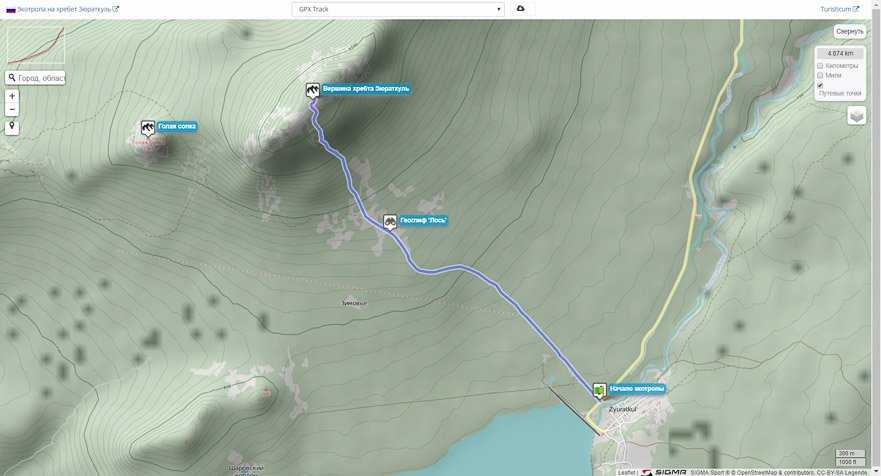Click the Leaflet attribution link
Viewport: 881px width, 476px height.
625,472
